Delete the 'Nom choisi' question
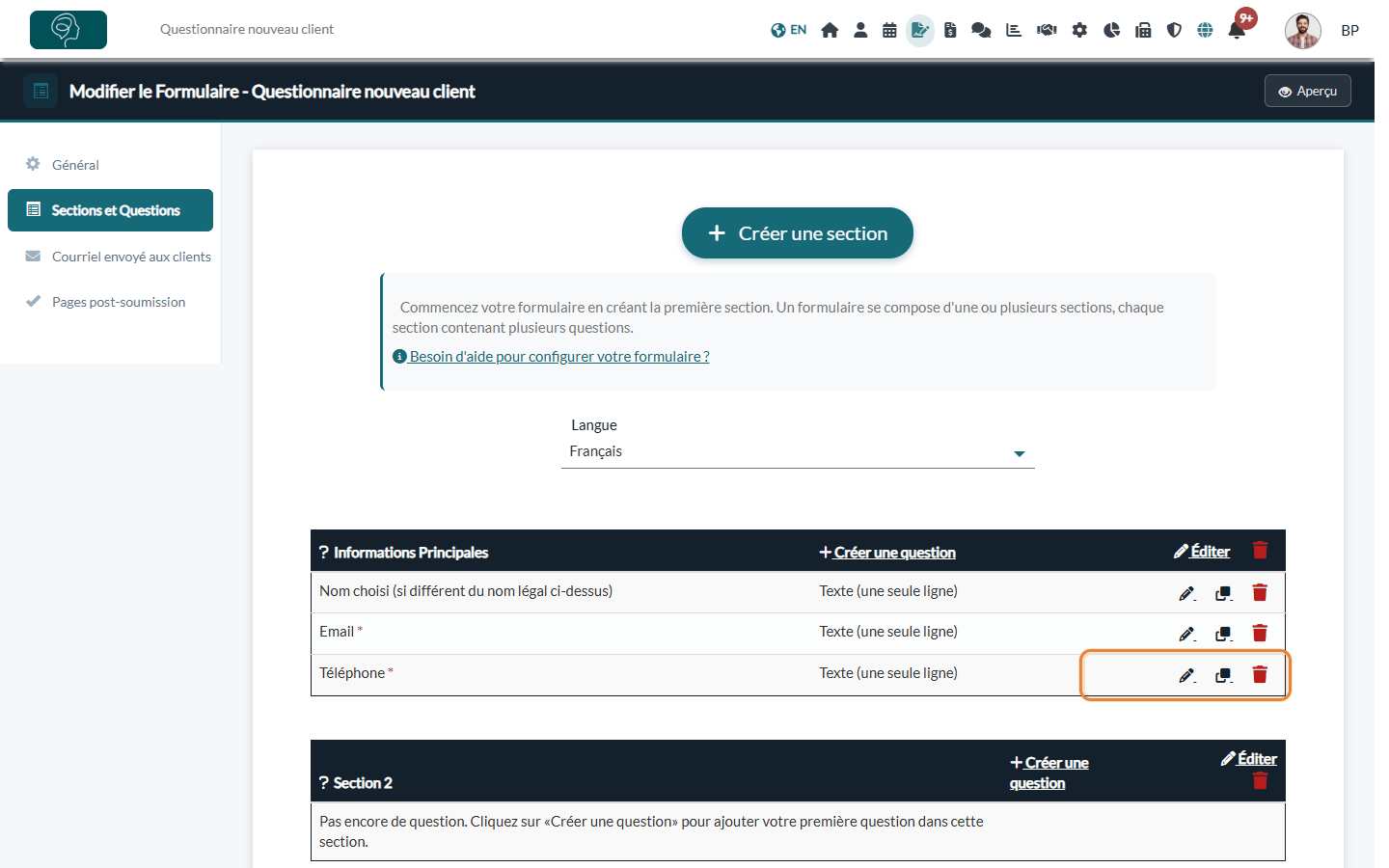This screenshot has height=868, width=1389. point(1260,592)
